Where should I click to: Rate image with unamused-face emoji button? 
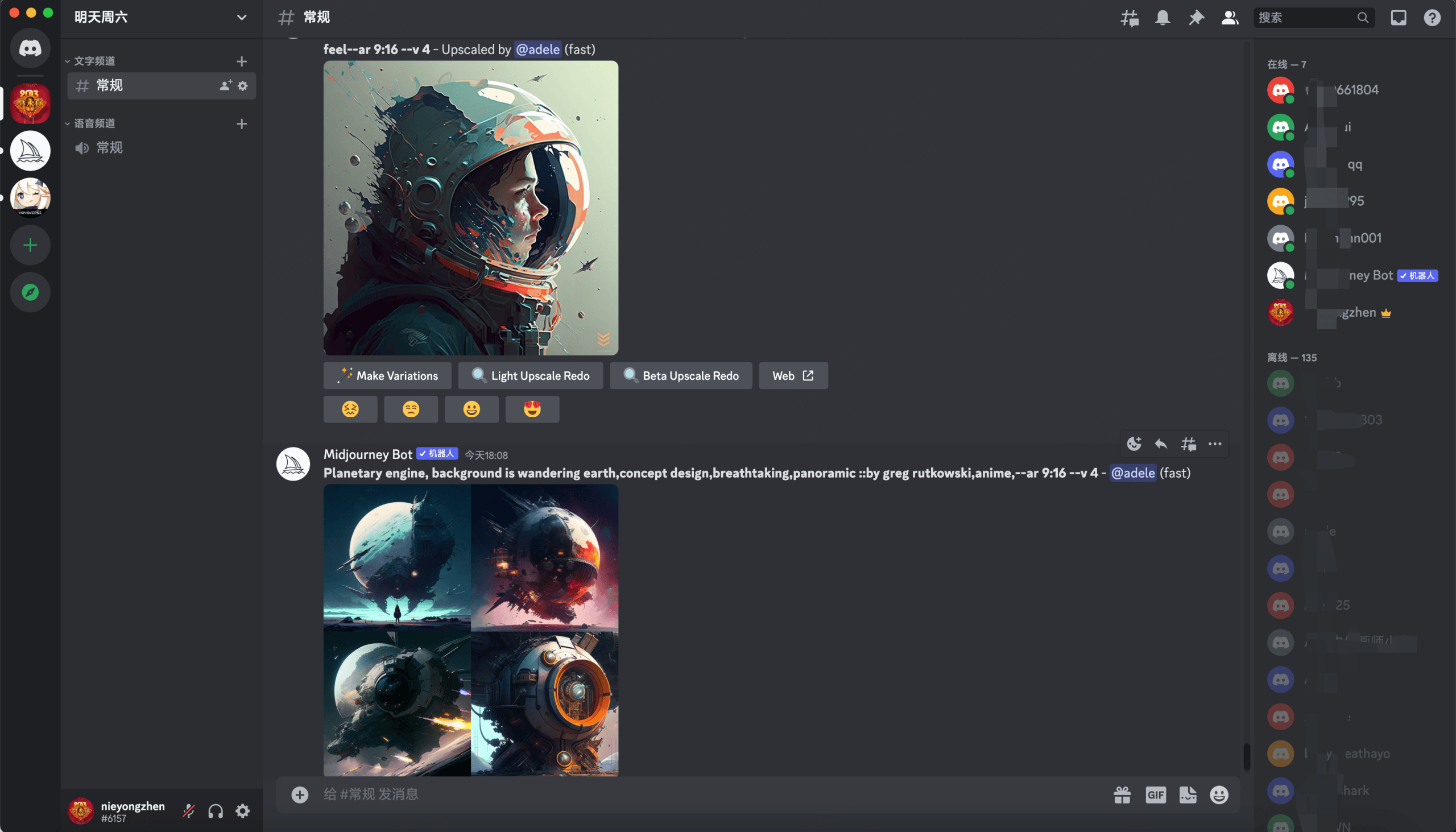[411, 409]
